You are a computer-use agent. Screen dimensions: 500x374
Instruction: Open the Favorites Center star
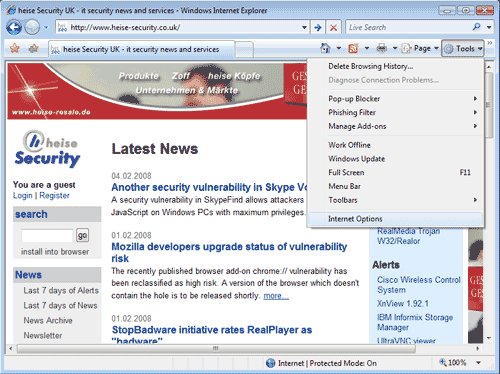pos(15,49)
